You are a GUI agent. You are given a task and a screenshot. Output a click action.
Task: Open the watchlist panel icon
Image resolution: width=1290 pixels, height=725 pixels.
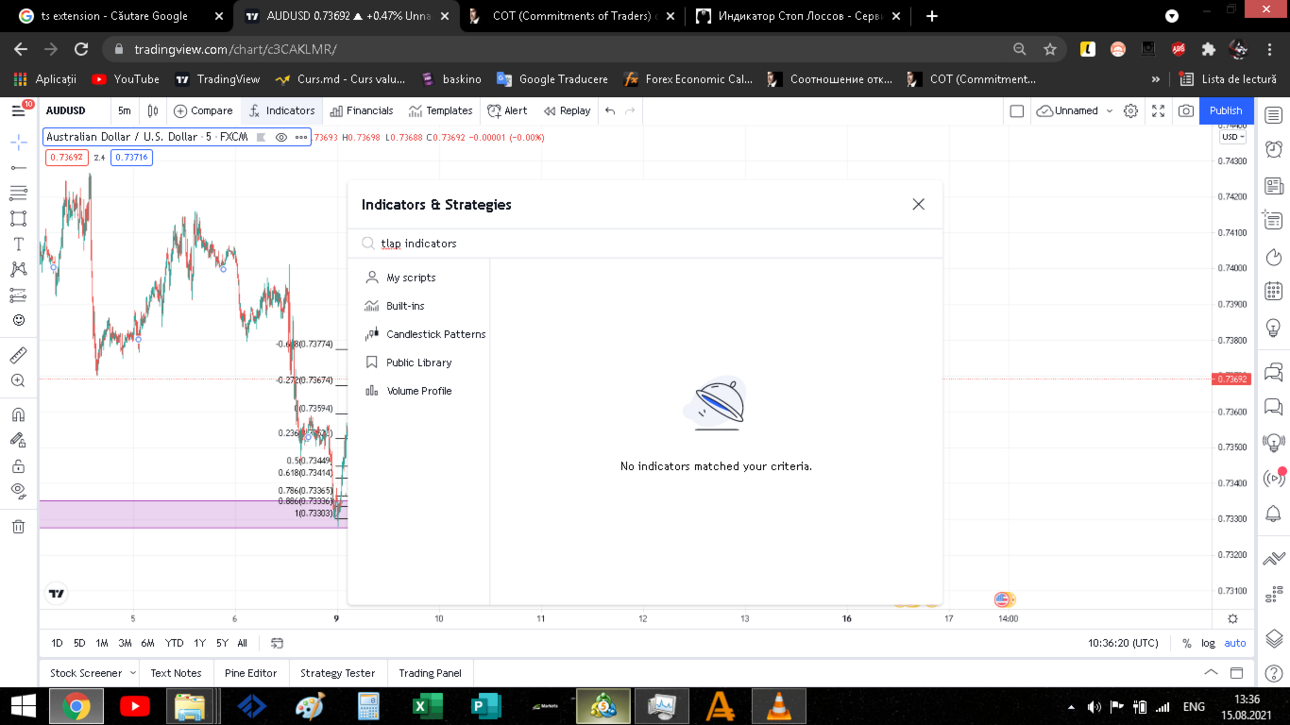[x=1273, y=115]
